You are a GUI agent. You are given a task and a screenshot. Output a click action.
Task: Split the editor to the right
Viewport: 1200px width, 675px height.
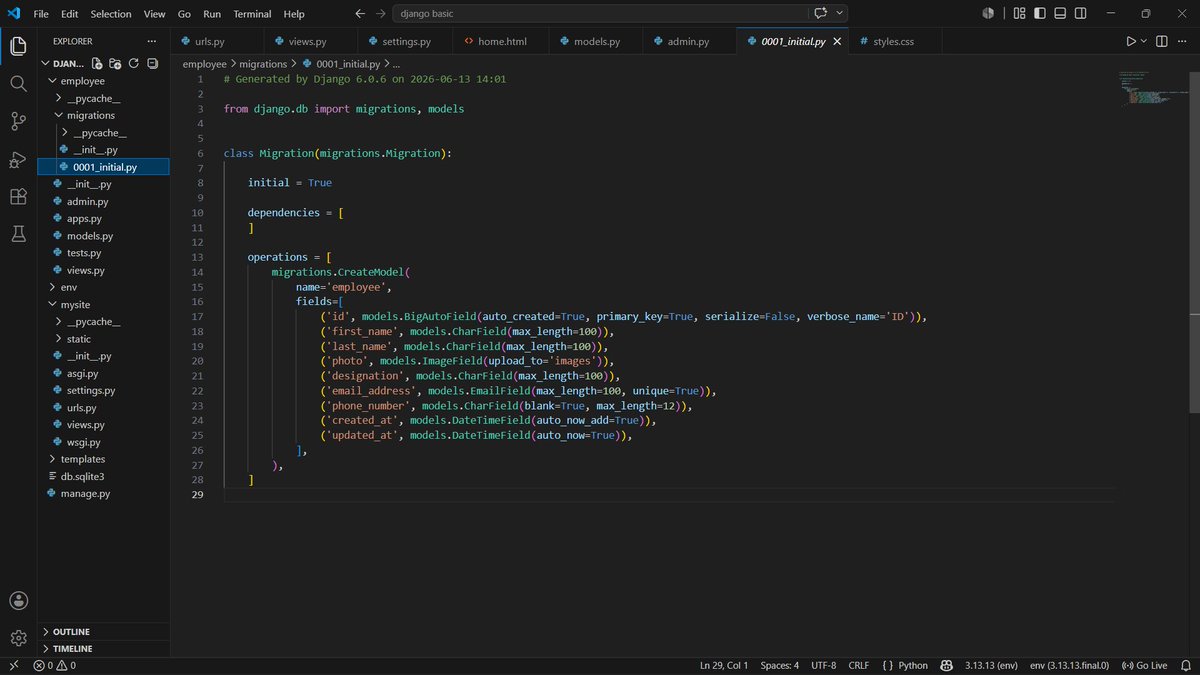(1162, 41)
